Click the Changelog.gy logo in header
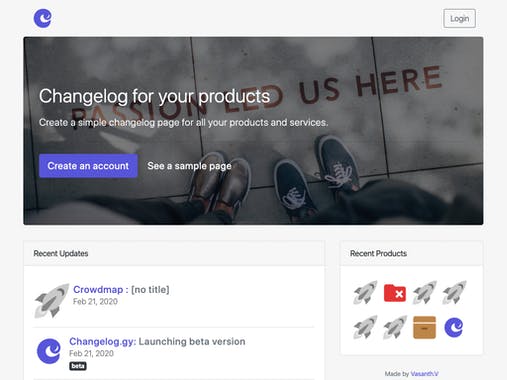The height and width of the screenshot is (380, 507). pyautogui.click(x=43, y=18)
